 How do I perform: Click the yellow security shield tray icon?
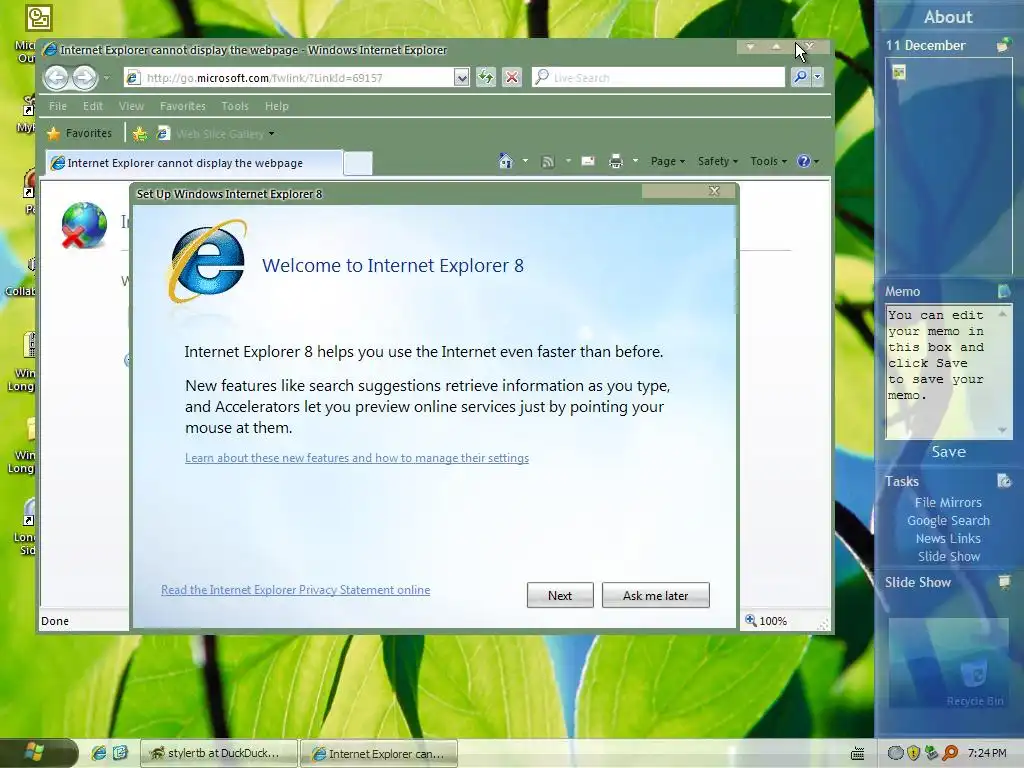[x=914, y=753]
